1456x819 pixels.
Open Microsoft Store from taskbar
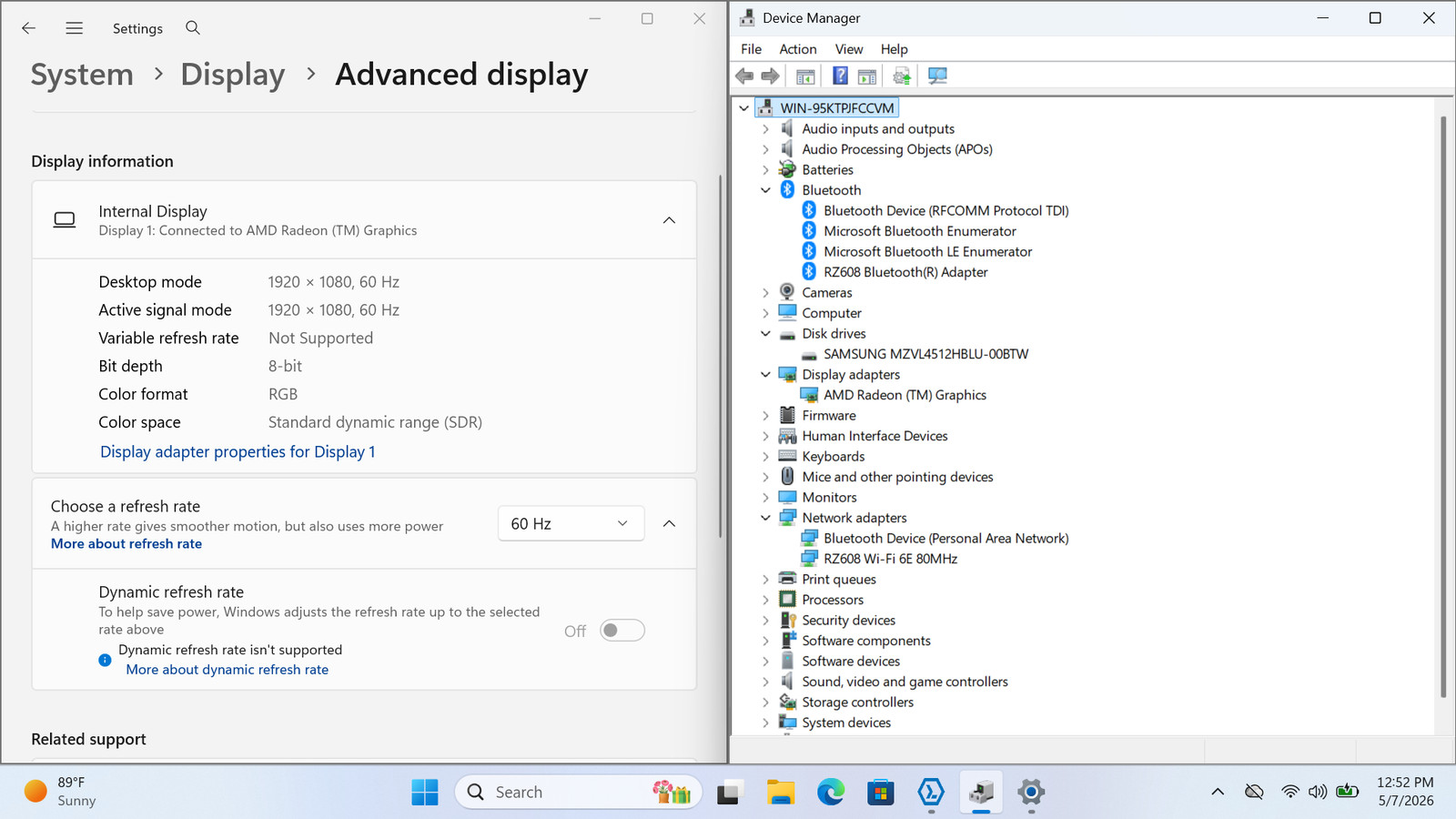[880, 793]
